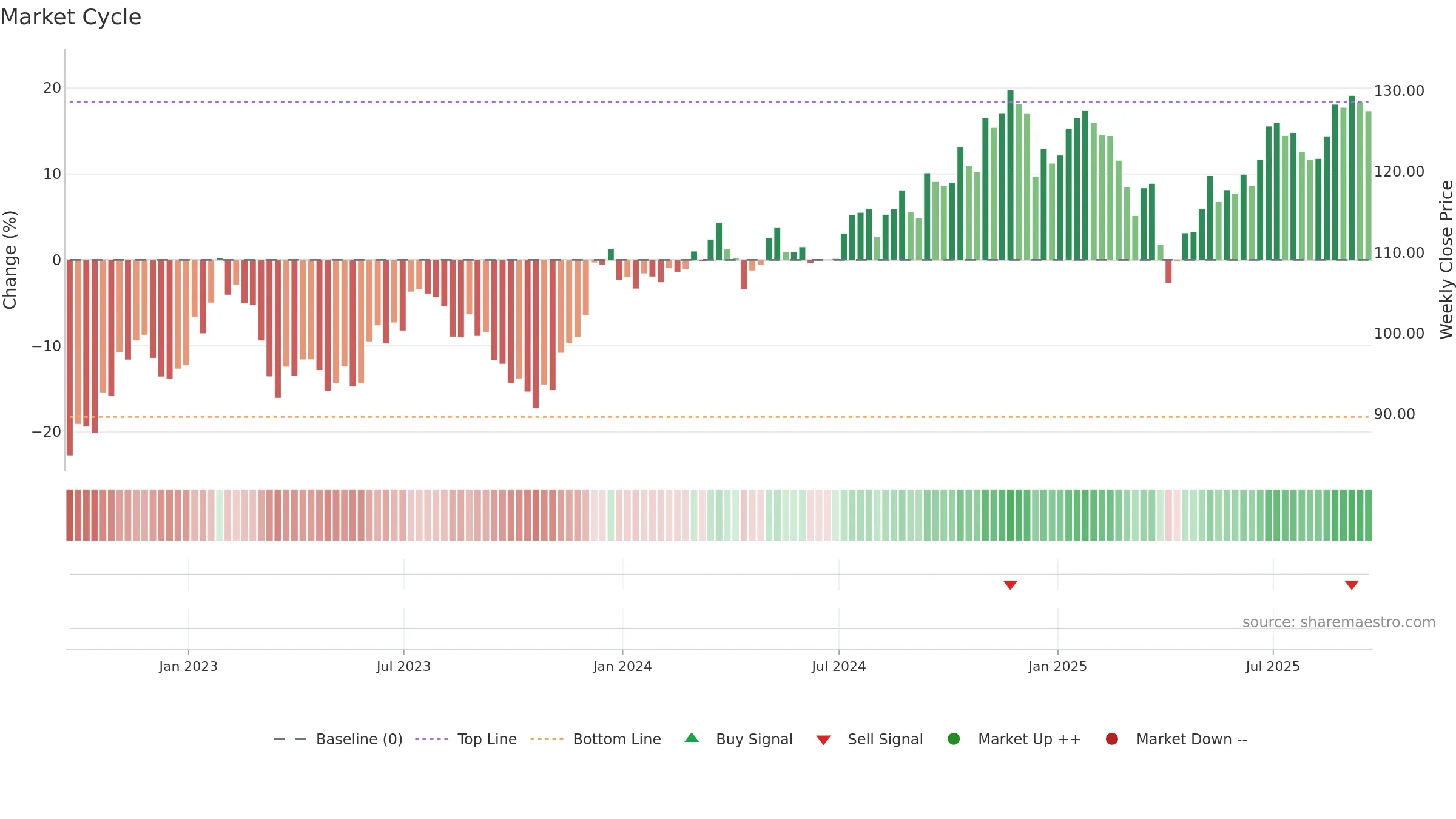The image size is (1456, 819).
Task: Click the green Buy Signal triangle icon
Action: (692, 738)
